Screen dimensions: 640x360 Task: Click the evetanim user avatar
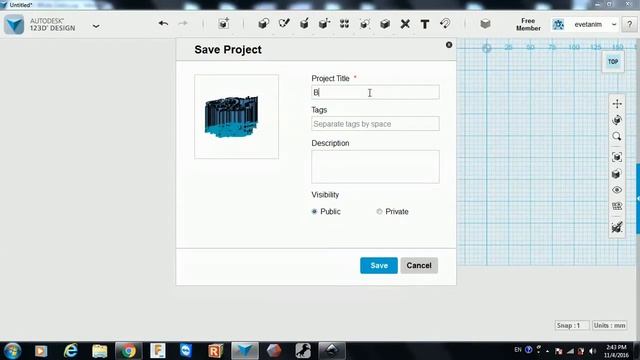pyautogui.click(x=558, y=24)
